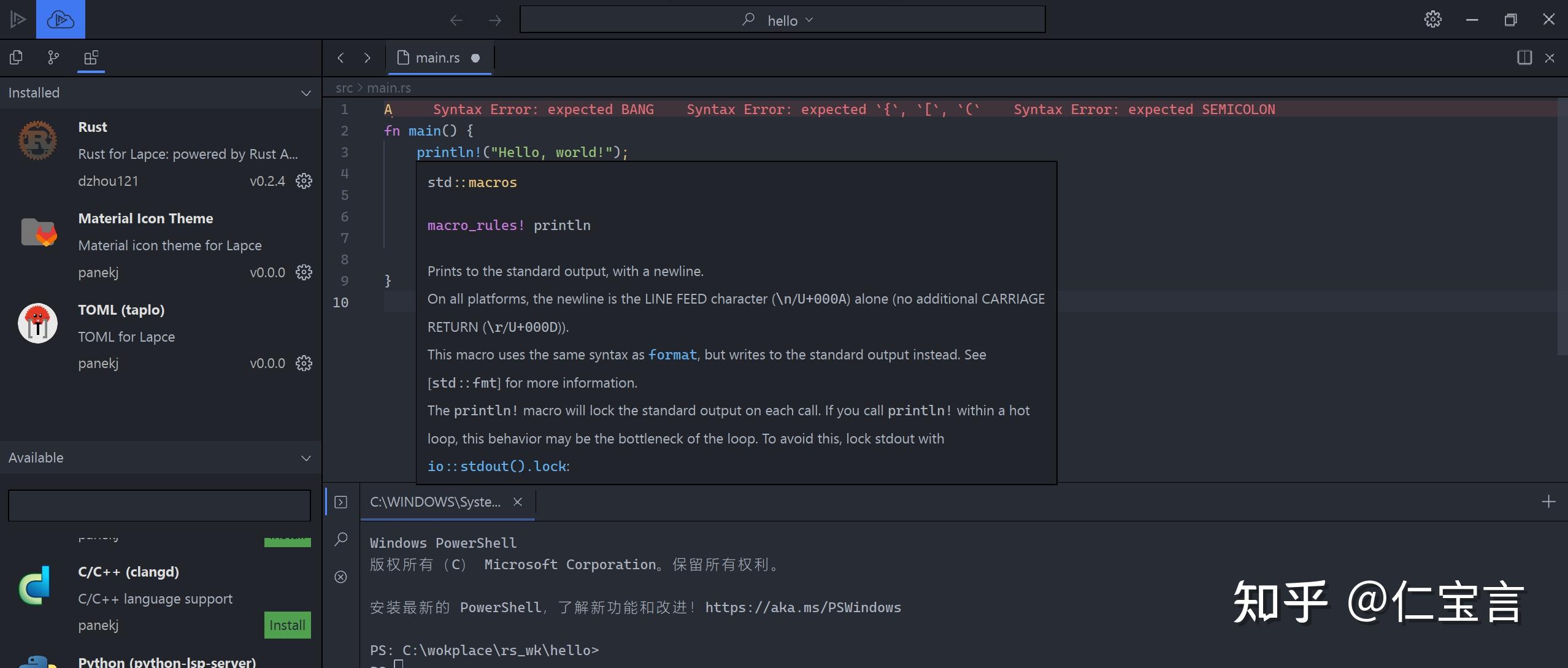Click the remote connection cloud icon

[60, 20]
